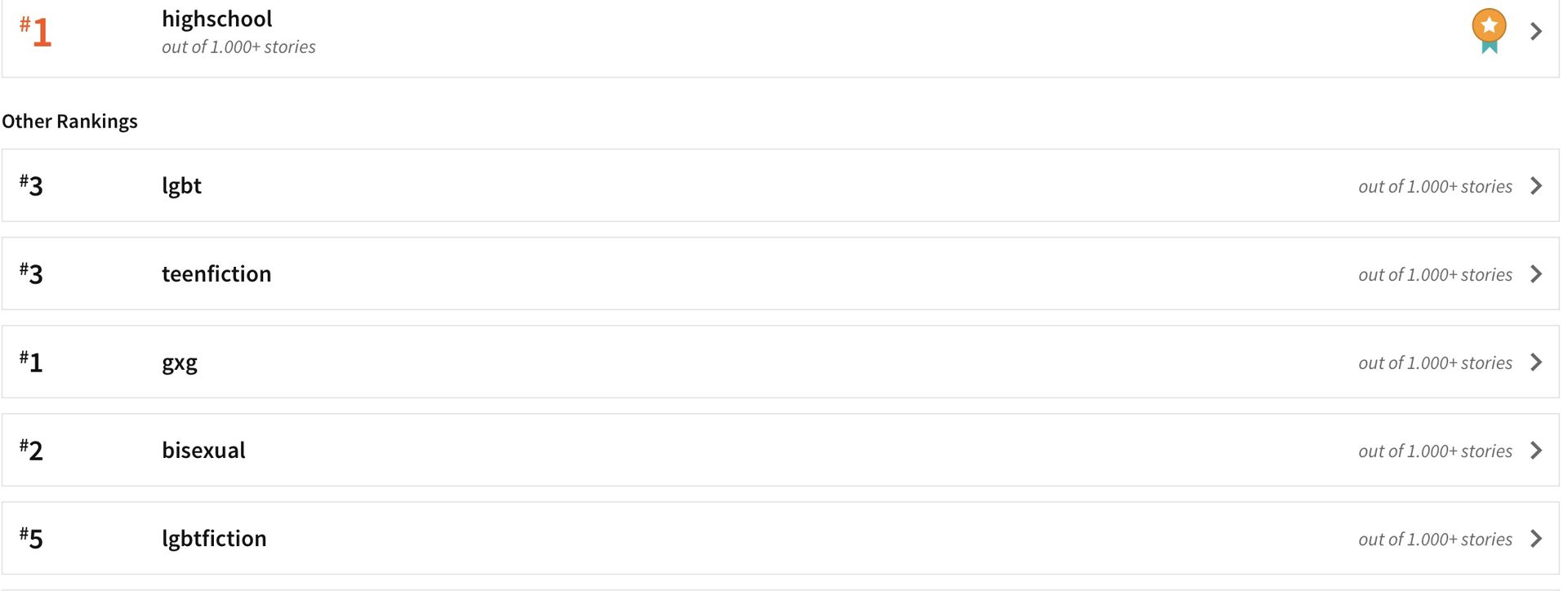Select the highschool tag title
The width and height of the screenshot is (1568, 591).
point(216,19)
